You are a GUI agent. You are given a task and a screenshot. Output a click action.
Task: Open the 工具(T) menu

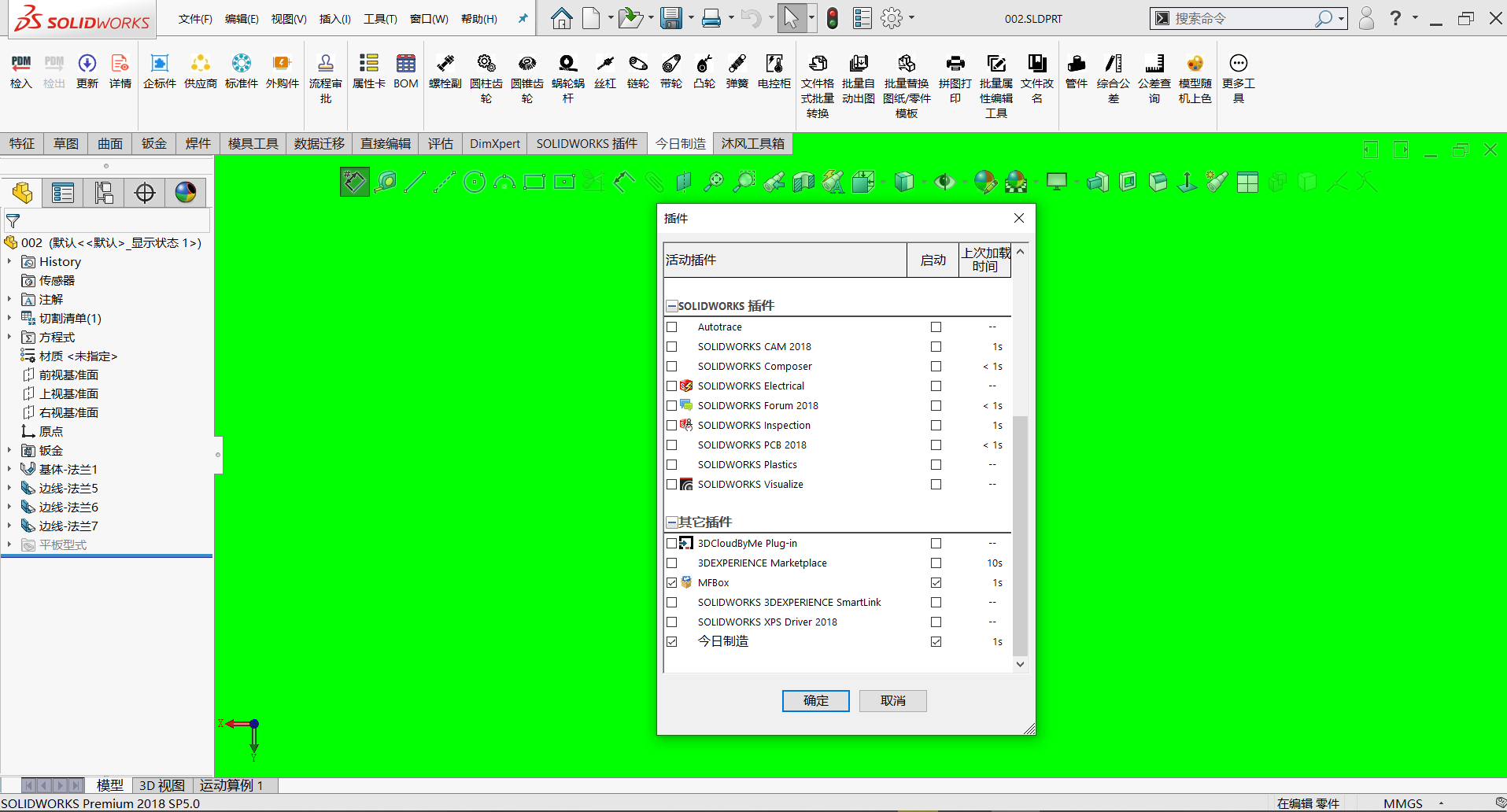(380, 19)
